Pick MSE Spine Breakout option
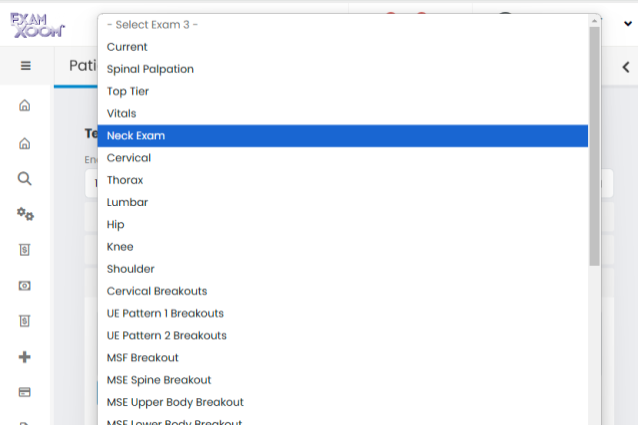The image size is (638, 425). click(x=159, y=380)
